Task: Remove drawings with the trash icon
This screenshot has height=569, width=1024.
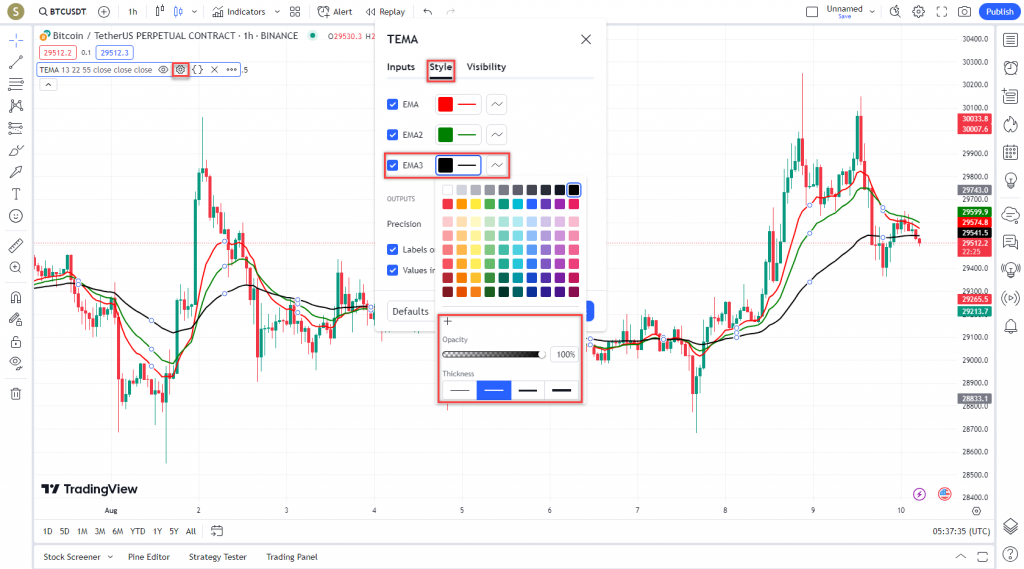Action: pyautogui.click(x=16, y=394)
